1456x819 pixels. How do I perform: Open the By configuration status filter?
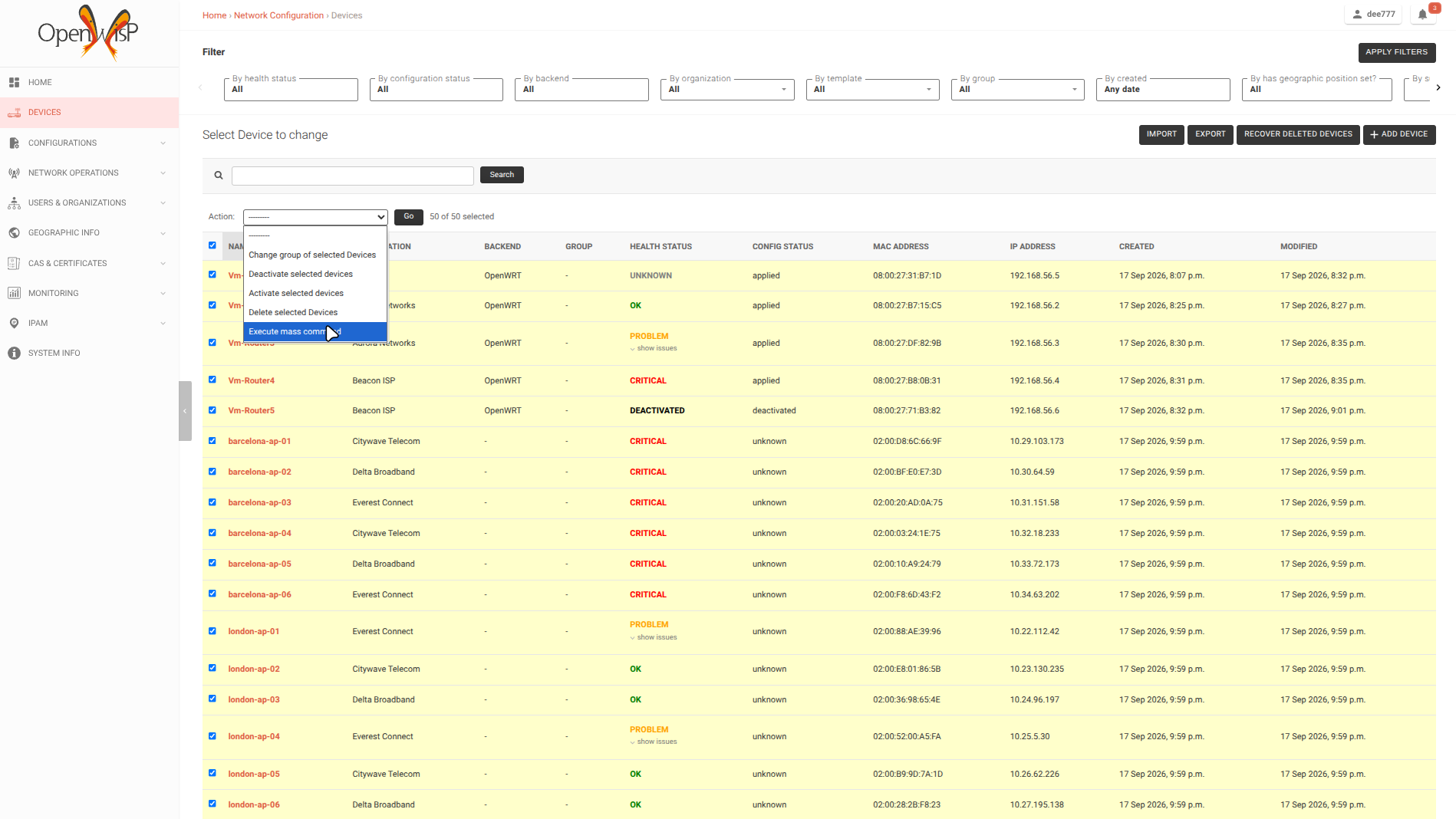click(x=436, y=89)
